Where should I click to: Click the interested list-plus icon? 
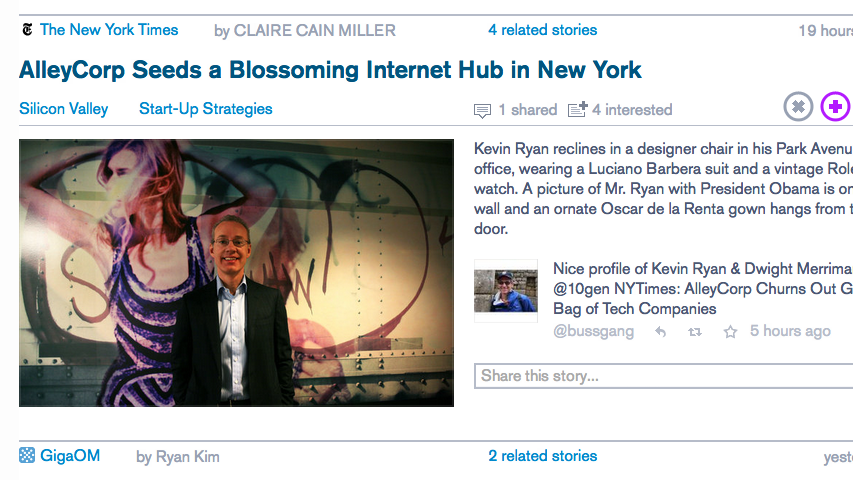[x=577, y=109]
